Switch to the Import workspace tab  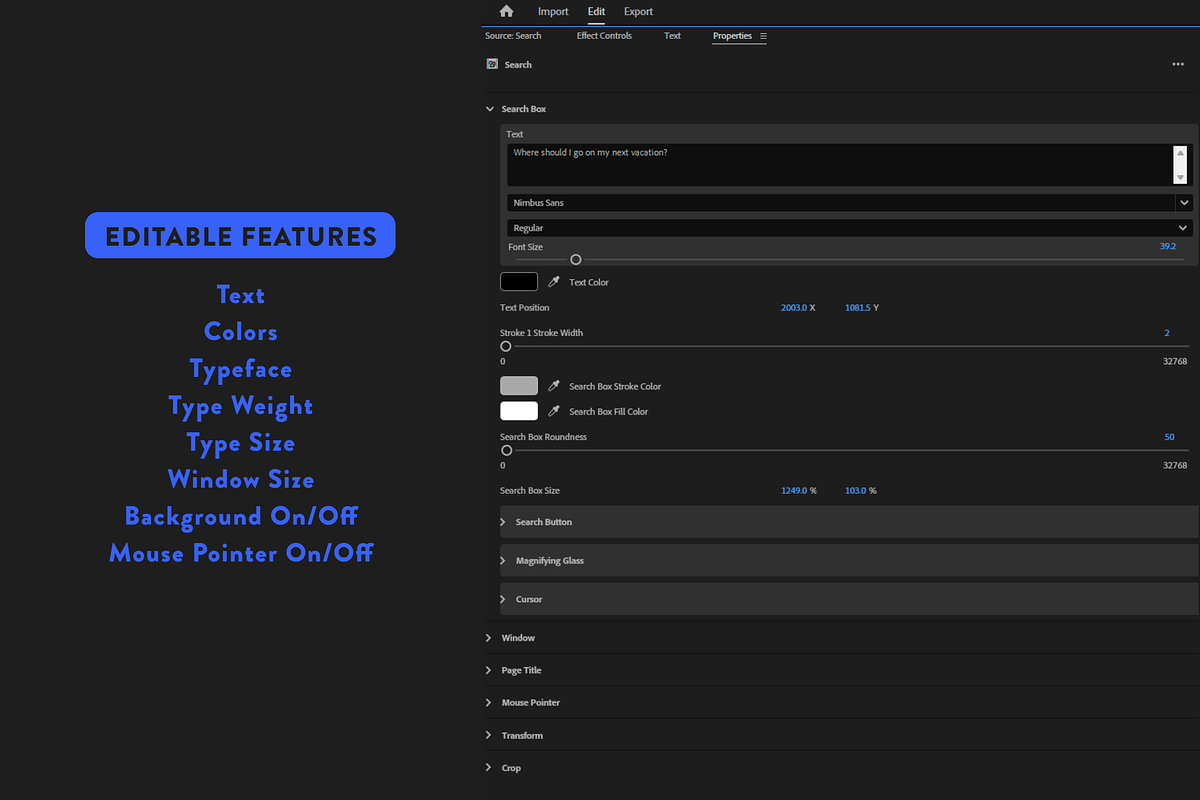(x=553, y=12)
